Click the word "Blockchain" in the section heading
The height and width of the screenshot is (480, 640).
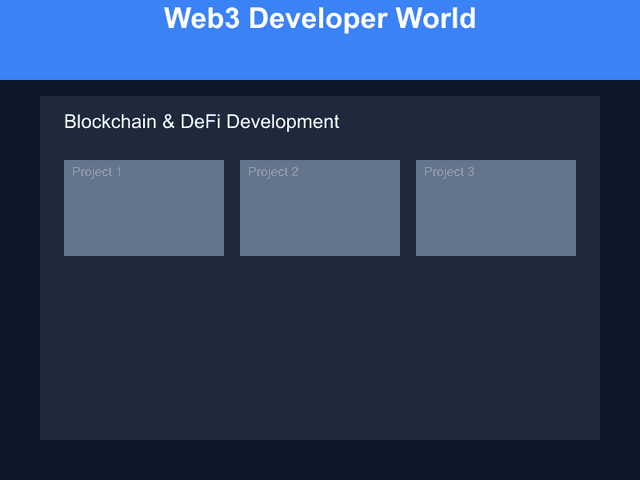(110, 122)
